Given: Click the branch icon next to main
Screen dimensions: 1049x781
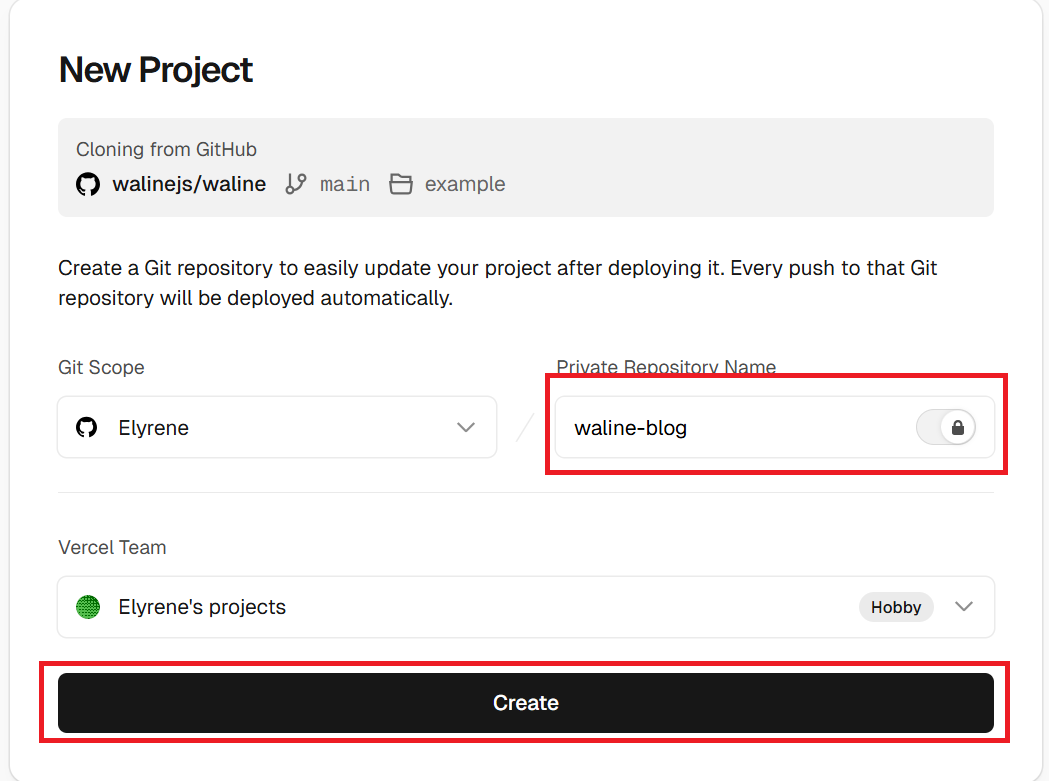Looking at the screenshot, I should tap(296, 184).
